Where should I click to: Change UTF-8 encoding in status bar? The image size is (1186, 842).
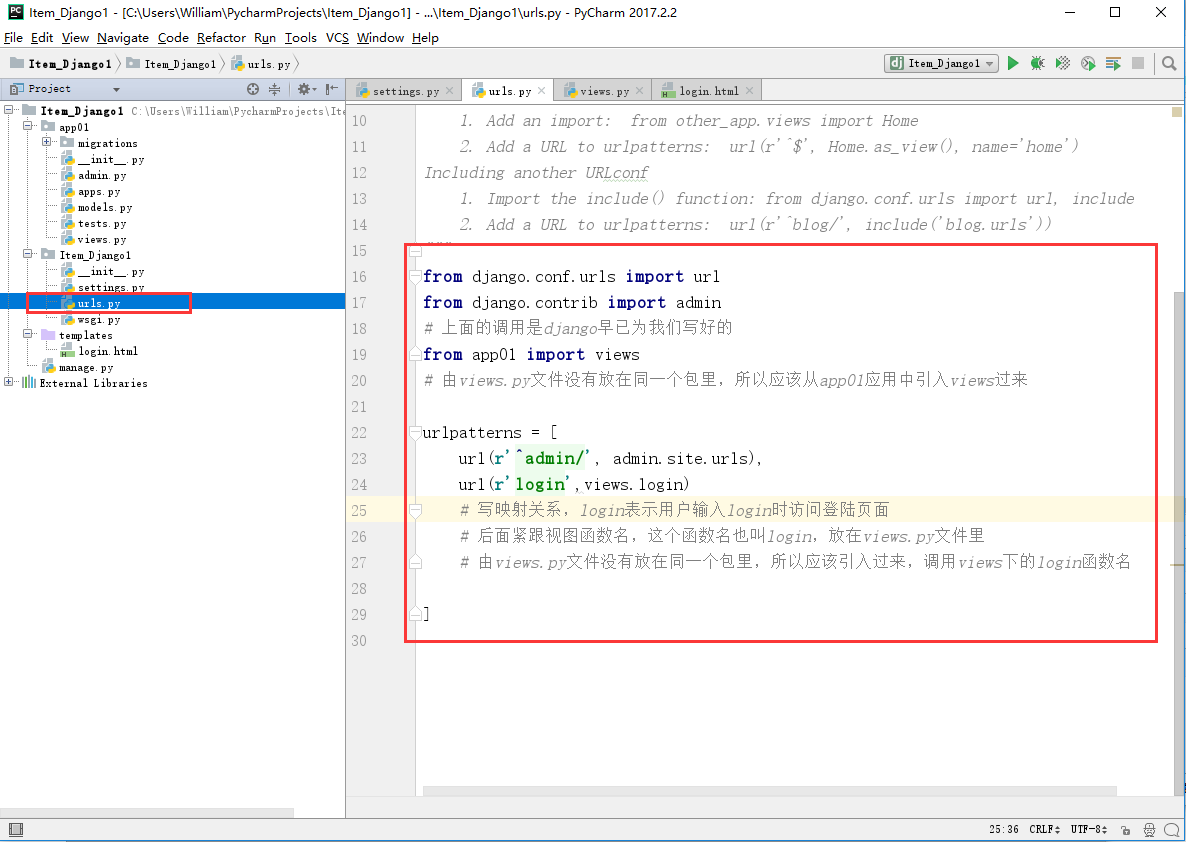click(x=1089, y=830)
